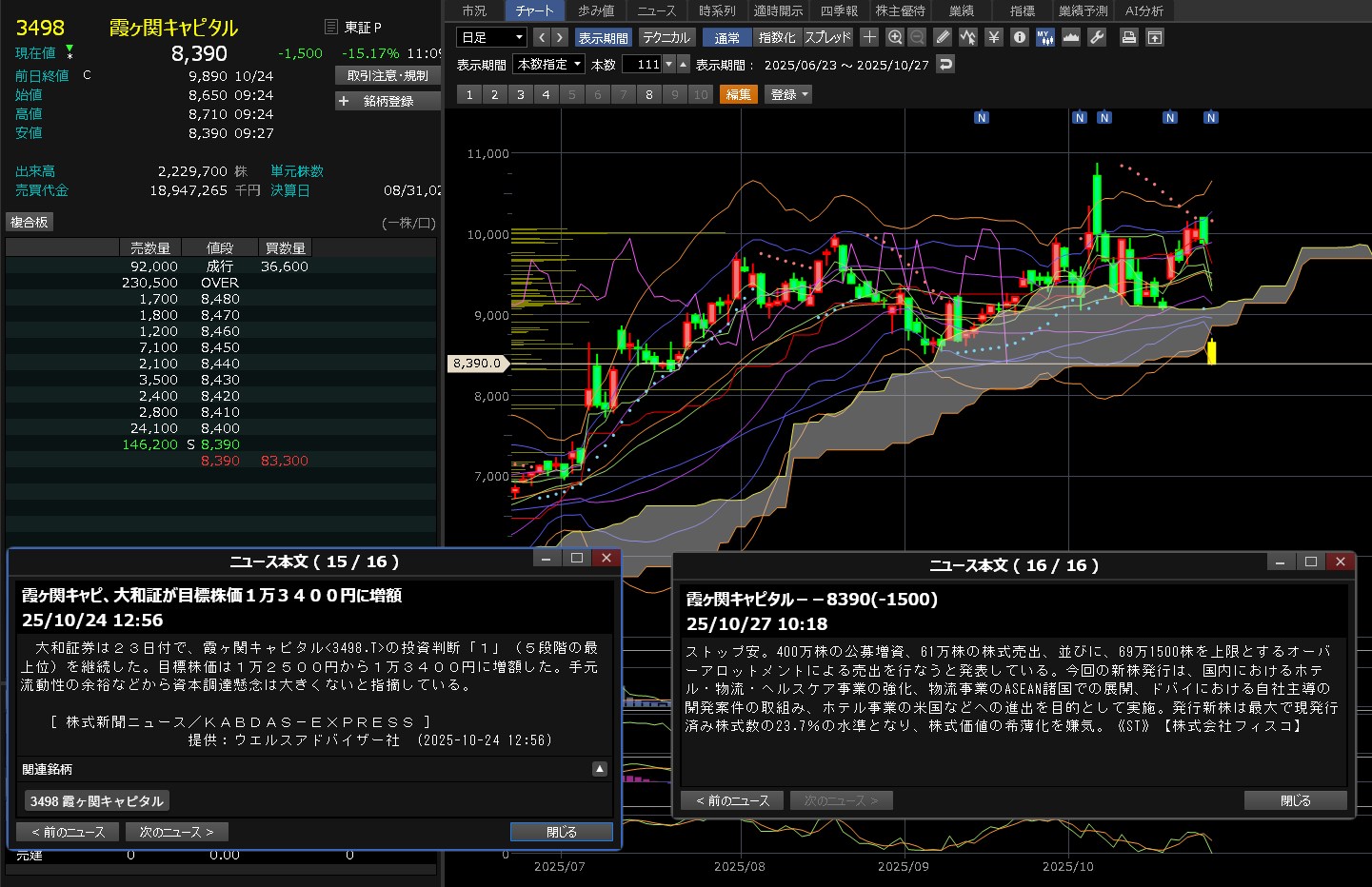1372x887 pixels.
Task: Click the 本数 111 input field
Action: (x=643, y=65)
